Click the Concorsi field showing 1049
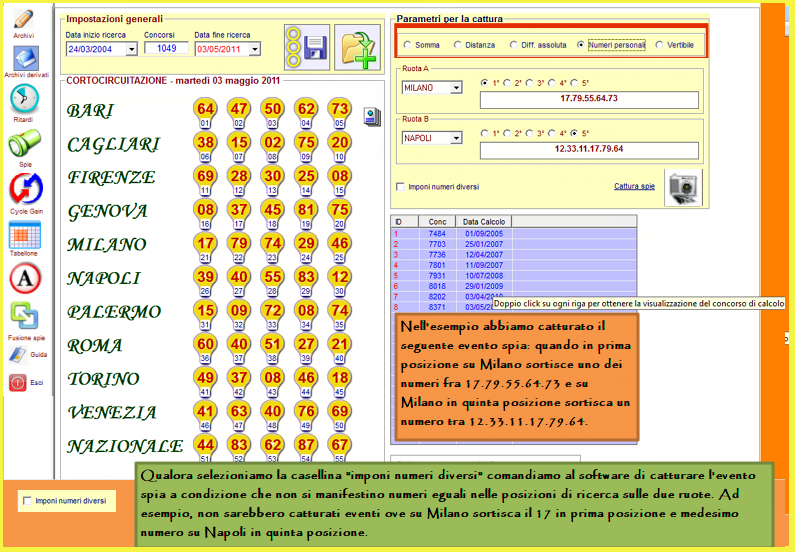795x552 pixels. click(166, 49)
